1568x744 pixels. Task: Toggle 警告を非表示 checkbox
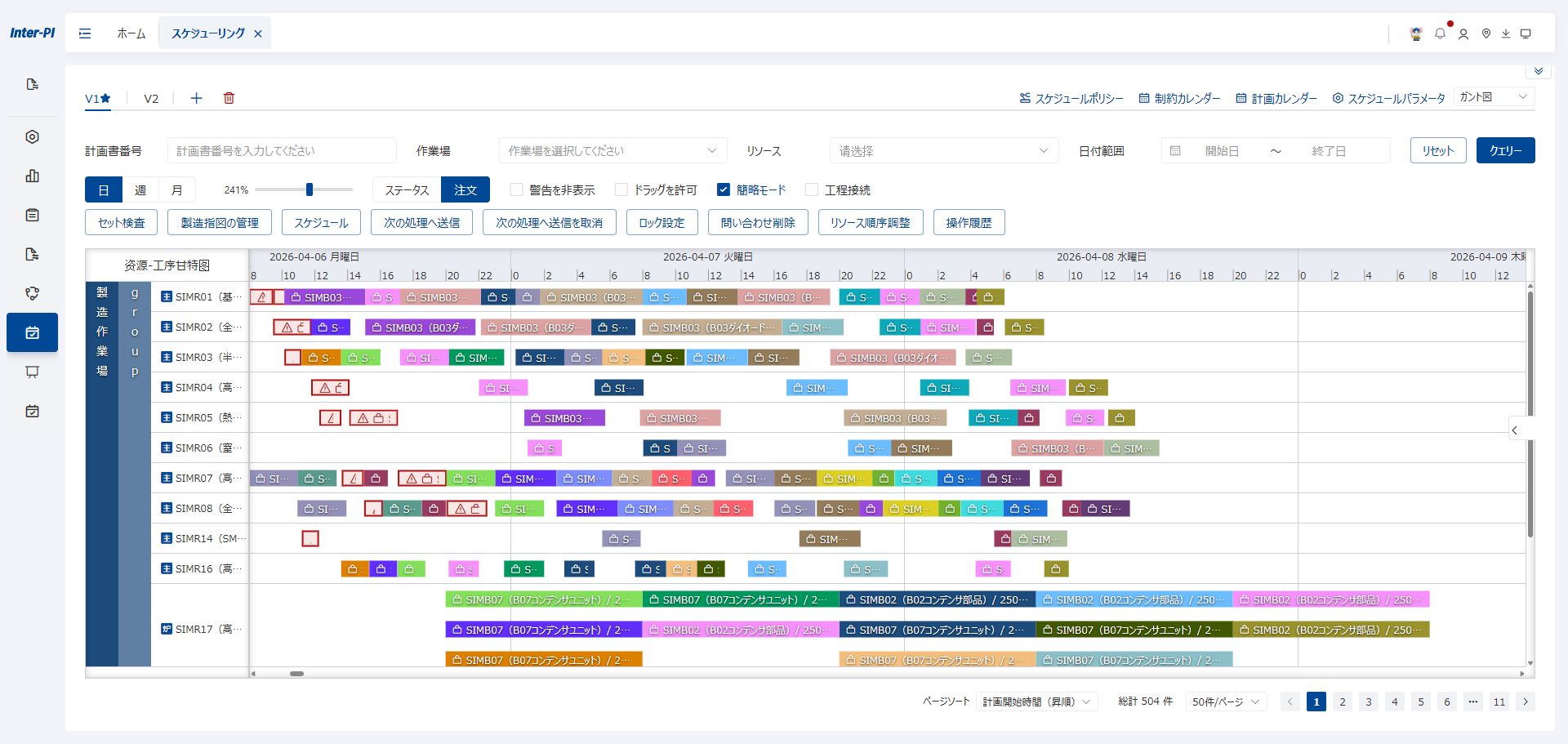[x=516, y=189]
